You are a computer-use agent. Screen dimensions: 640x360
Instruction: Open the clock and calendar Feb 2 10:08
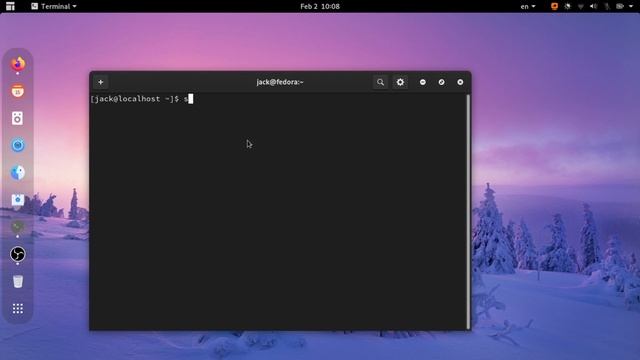[320, 6]
